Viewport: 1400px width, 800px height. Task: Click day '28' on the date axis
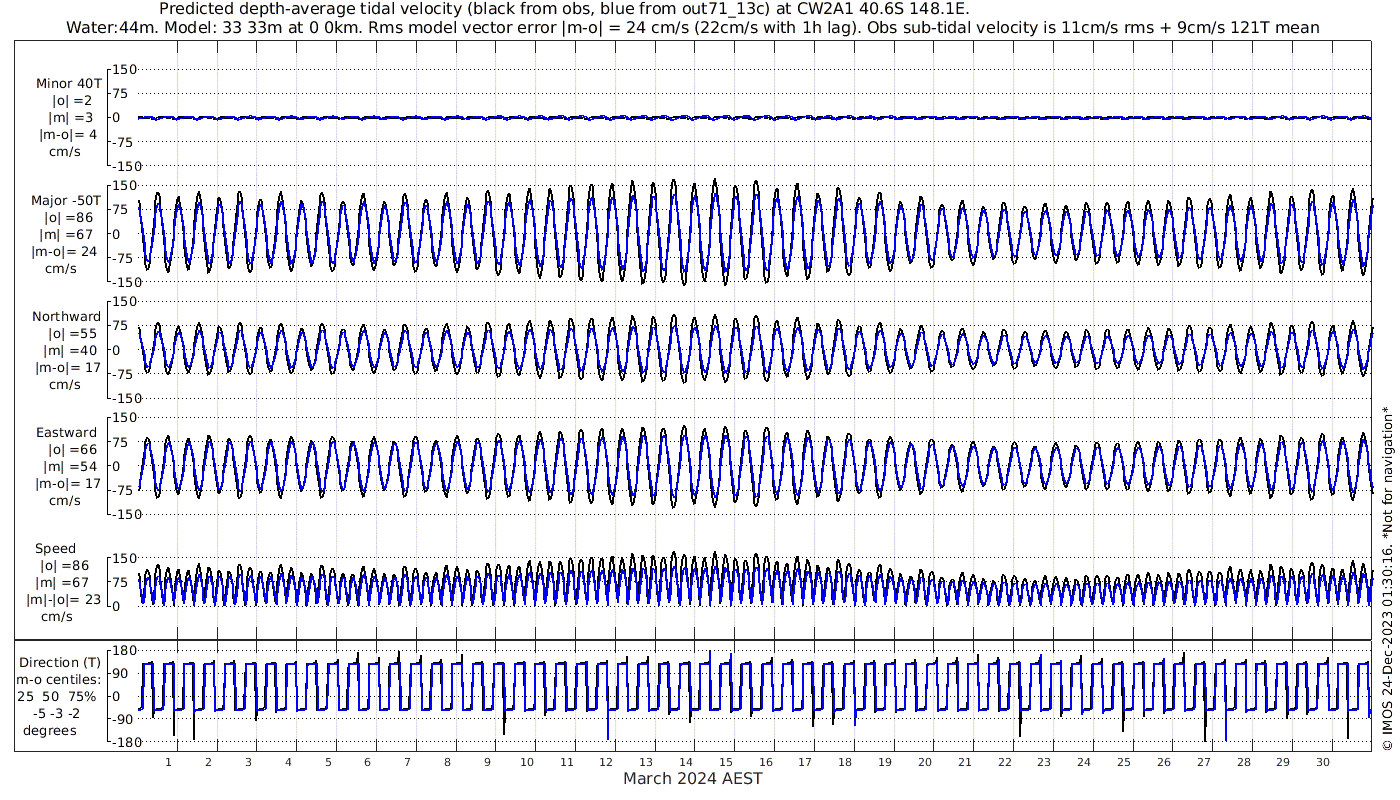1243,762
